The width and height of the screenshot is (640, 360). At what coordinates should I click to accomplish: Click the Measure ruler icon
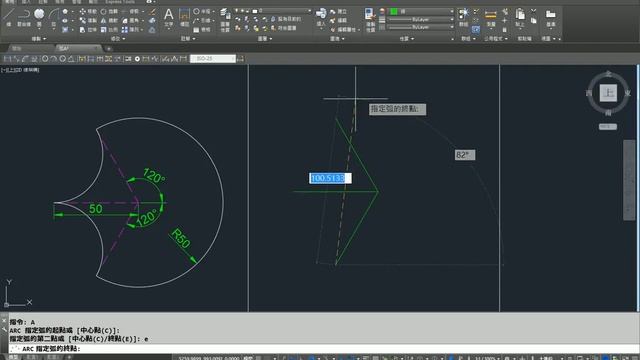tap(491, 16)
